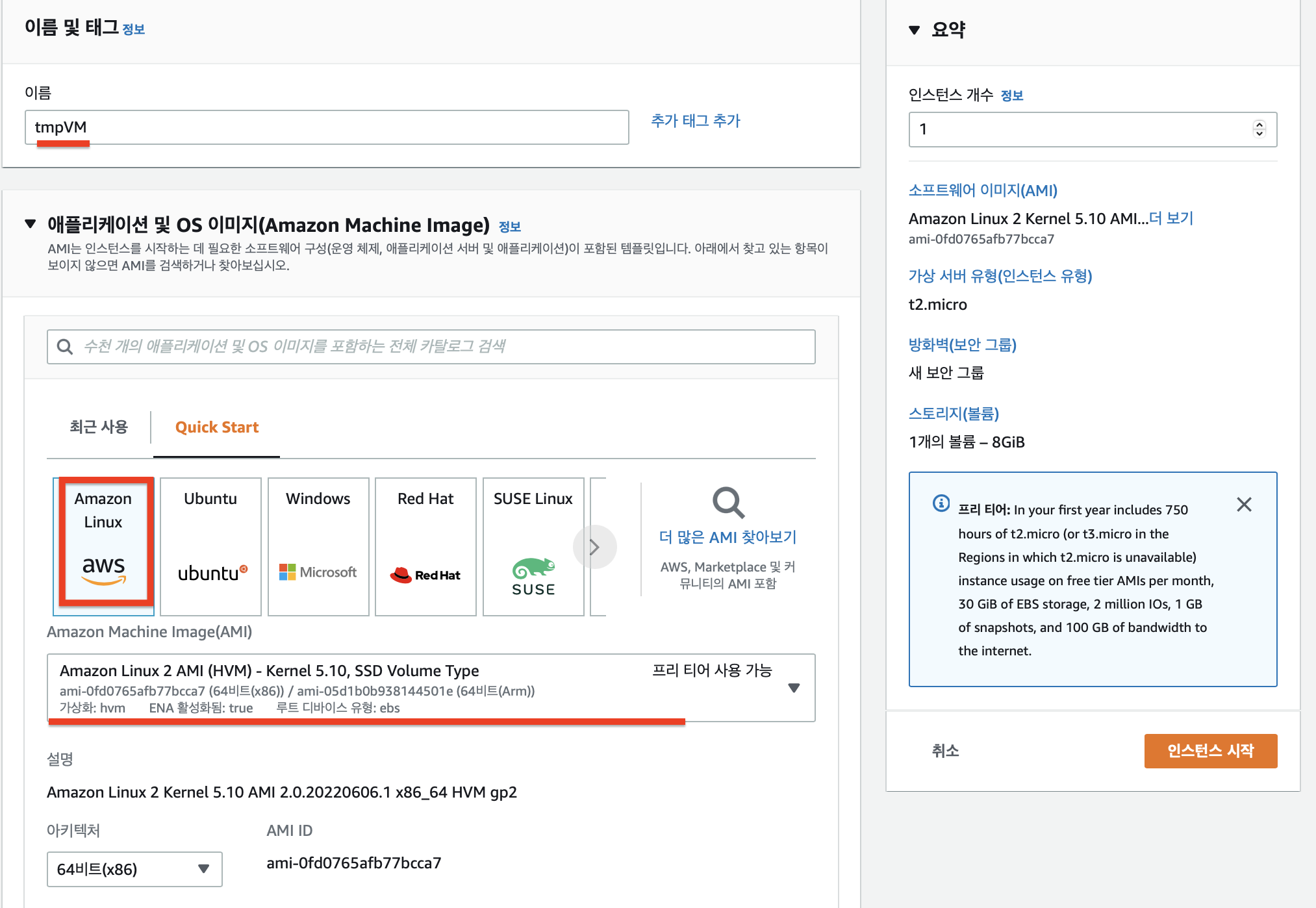The image size is (1316, 908).
Task: Switch to the 최근 사용 tab
Action: tap(99, 427)
